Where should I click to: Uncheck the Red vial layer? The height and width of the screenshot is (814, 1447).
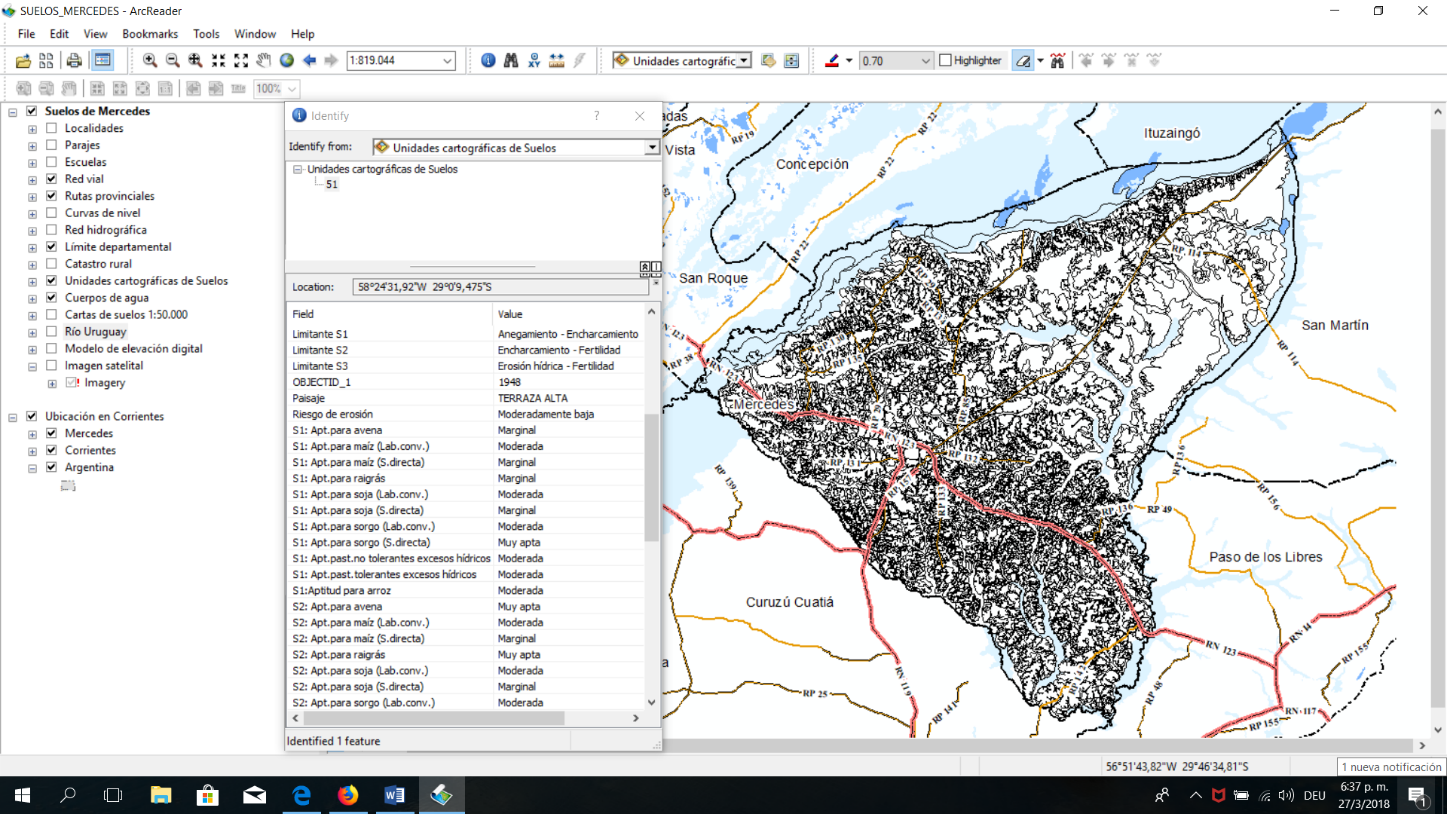point(52,179)
